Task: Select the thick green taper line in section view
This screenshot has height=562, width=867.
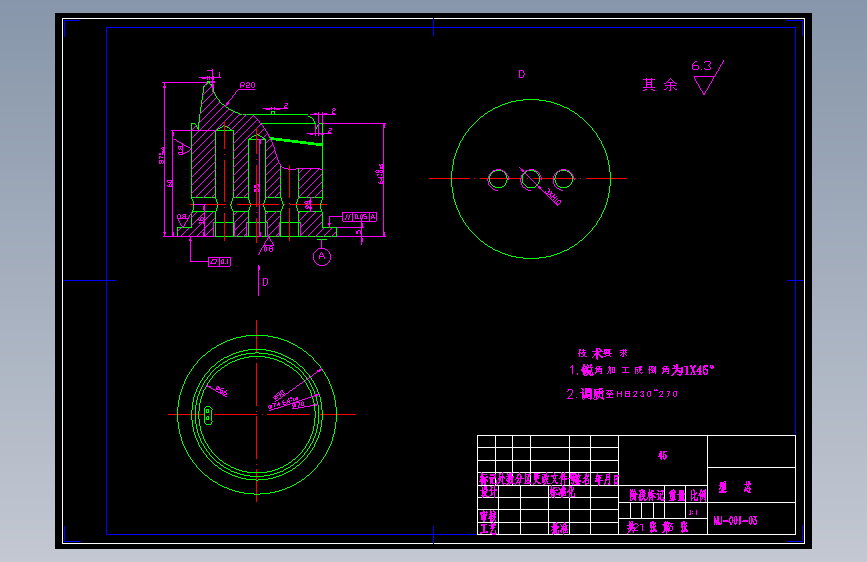Action: [x=295, y=142]
